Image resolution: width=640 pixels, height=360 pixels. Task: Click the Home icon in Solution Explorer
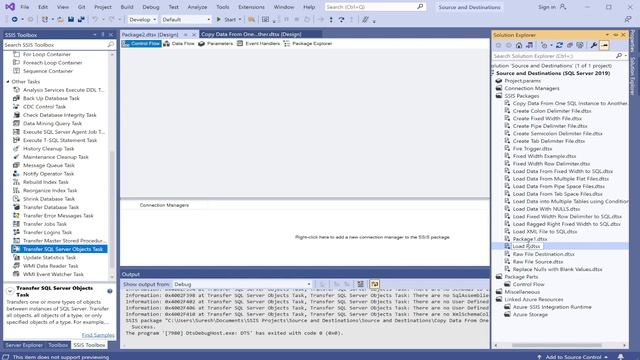click(x=519, y=45)
